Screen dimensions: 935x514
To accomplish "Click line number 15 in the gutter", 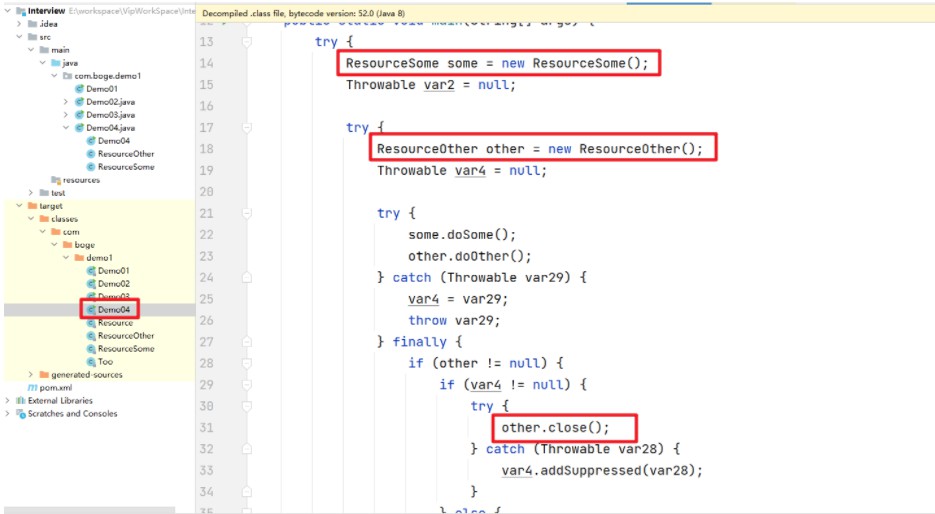I will (206, 85).
